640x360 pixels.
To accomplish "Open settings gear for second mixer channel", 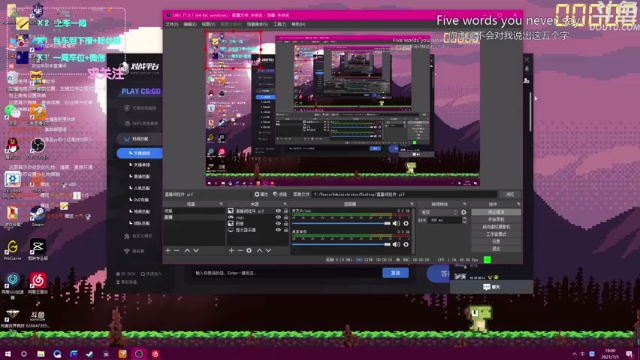I will pos(406,244).
